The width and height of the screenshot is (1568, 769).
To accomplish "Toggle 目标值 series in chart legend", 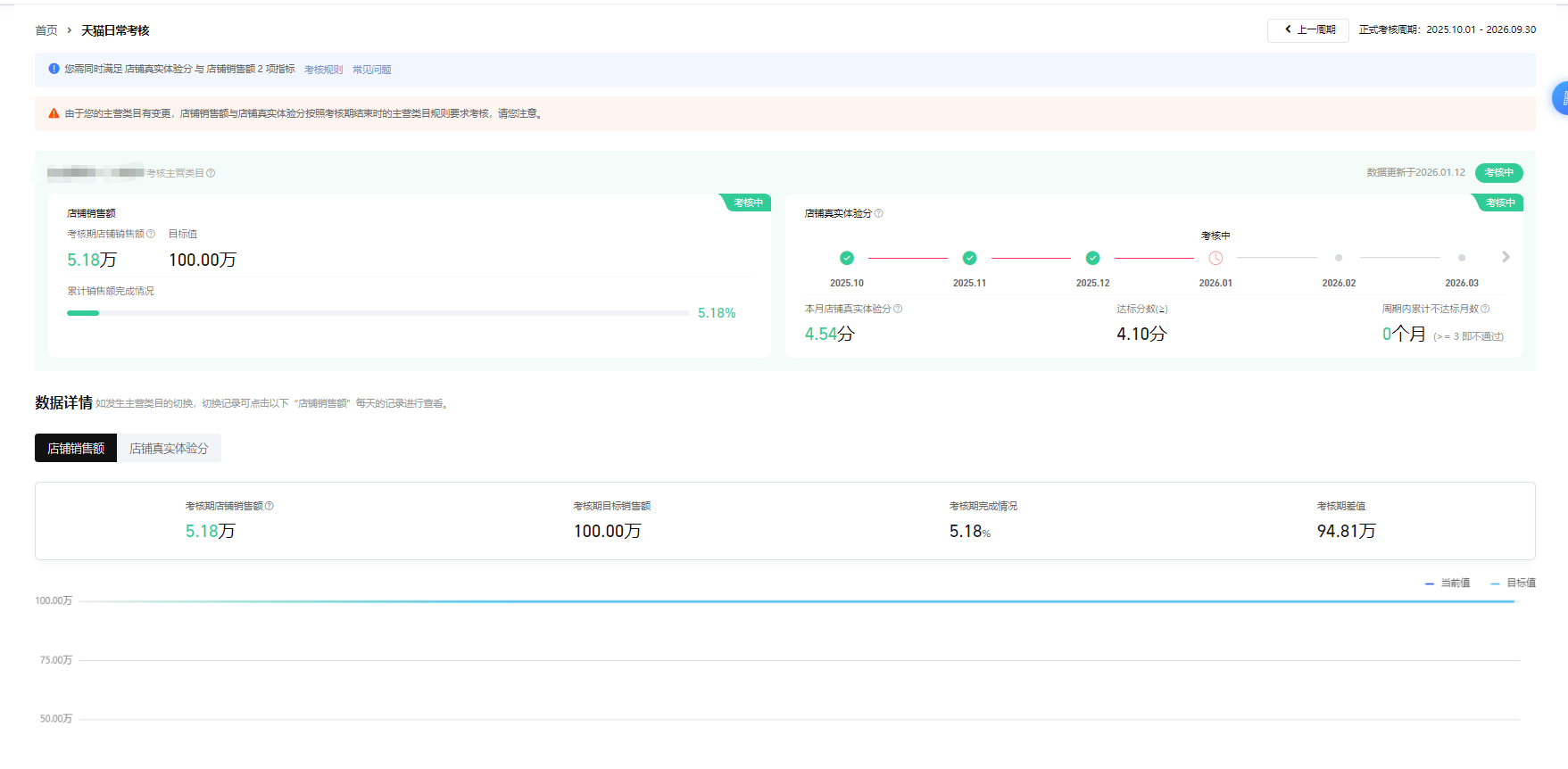I will [1514, 583].
